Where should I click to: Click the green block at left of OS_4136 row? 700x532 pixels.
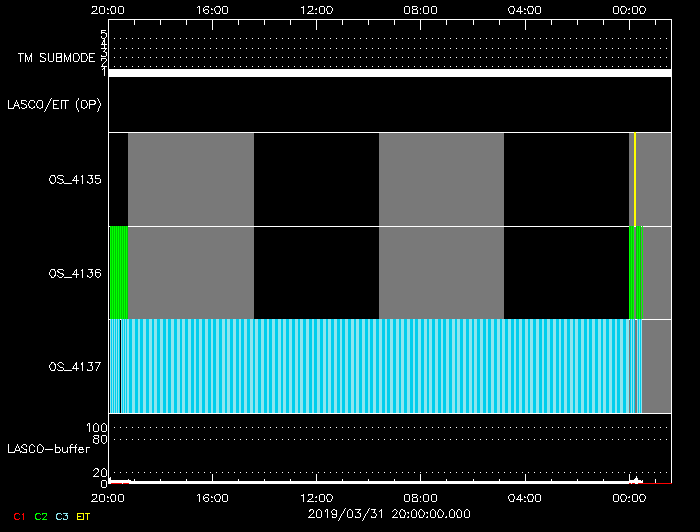click(x=118, y=273)
